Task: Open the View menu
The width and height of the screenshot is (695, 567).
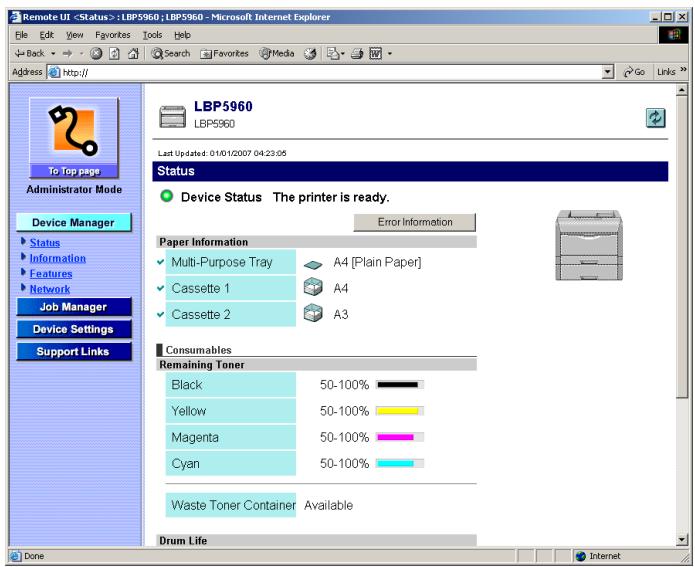Action: point(74,35)
